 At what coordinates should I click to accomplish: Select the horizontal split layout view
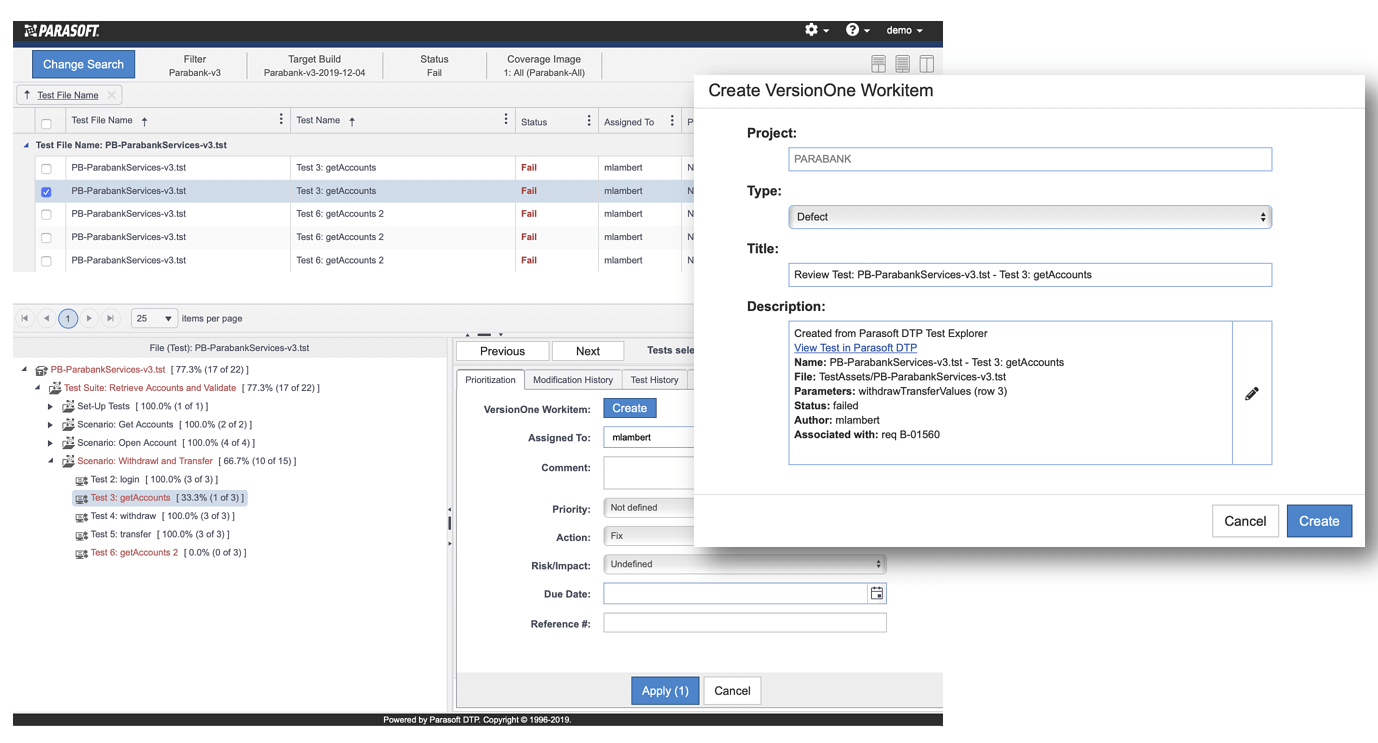[x=878, y=63]
